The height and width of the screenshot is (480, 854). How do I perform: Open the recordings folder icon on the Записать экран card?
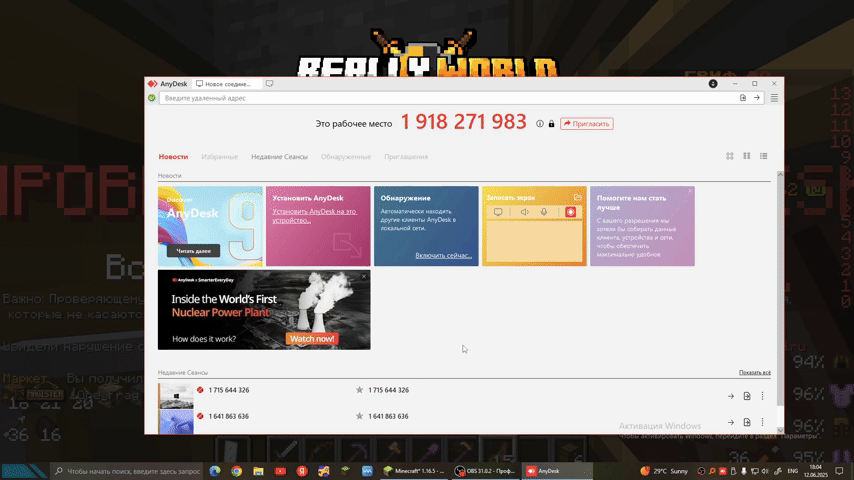click(578, 197)
